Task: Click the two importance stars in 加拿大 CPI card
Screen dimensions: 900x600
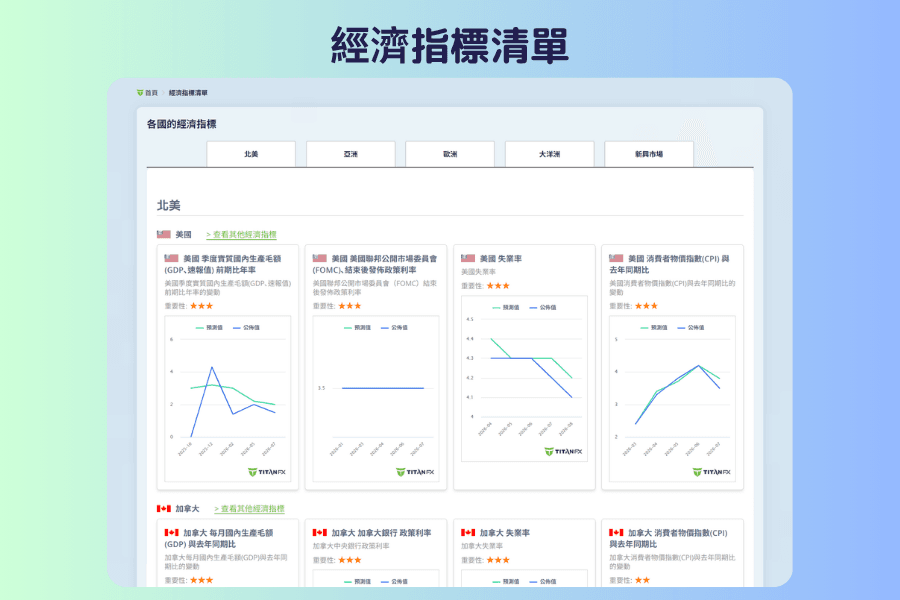Action: tap(642, 580)
